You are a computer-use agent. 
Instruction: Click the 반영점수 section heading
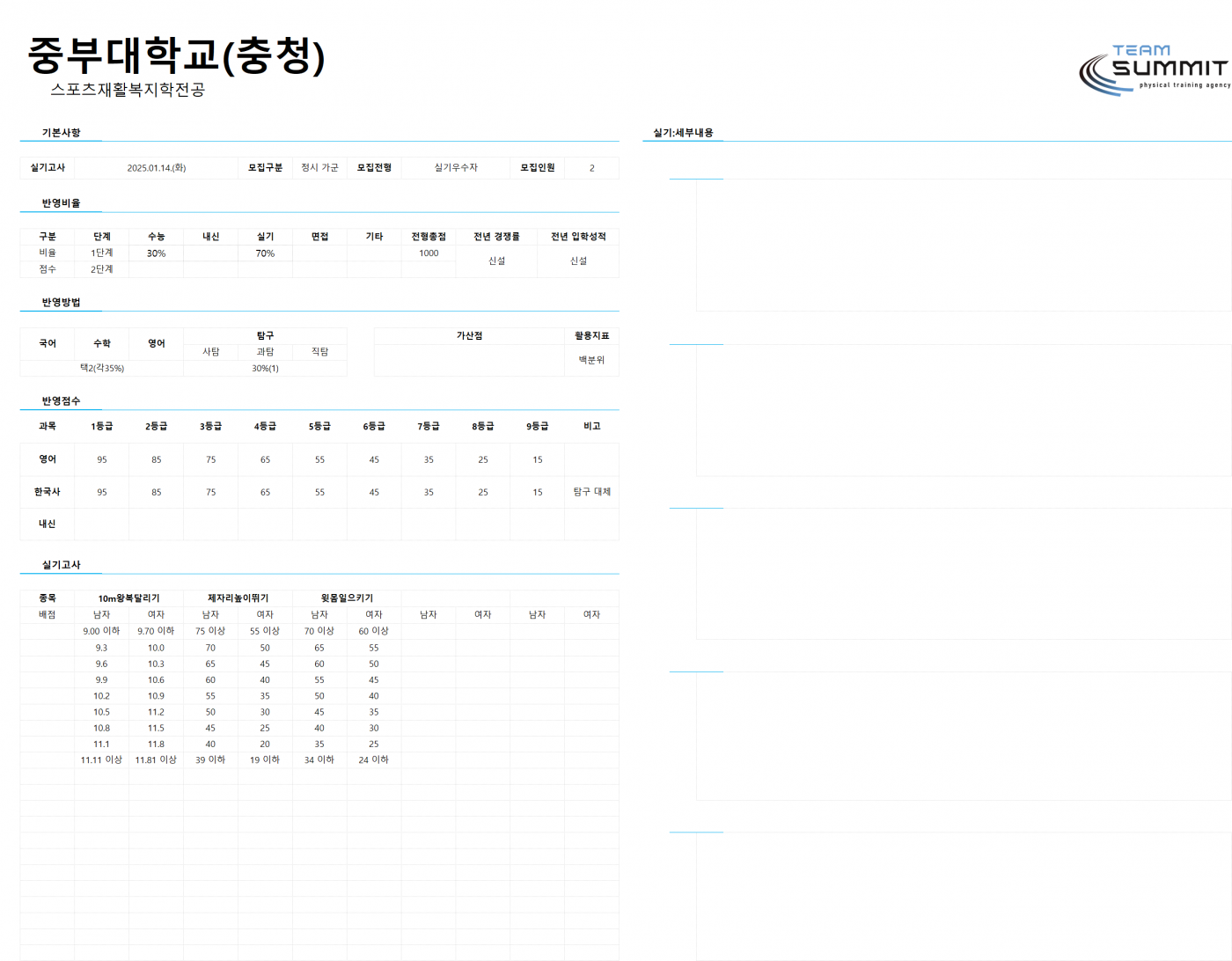tap(61, 401)
